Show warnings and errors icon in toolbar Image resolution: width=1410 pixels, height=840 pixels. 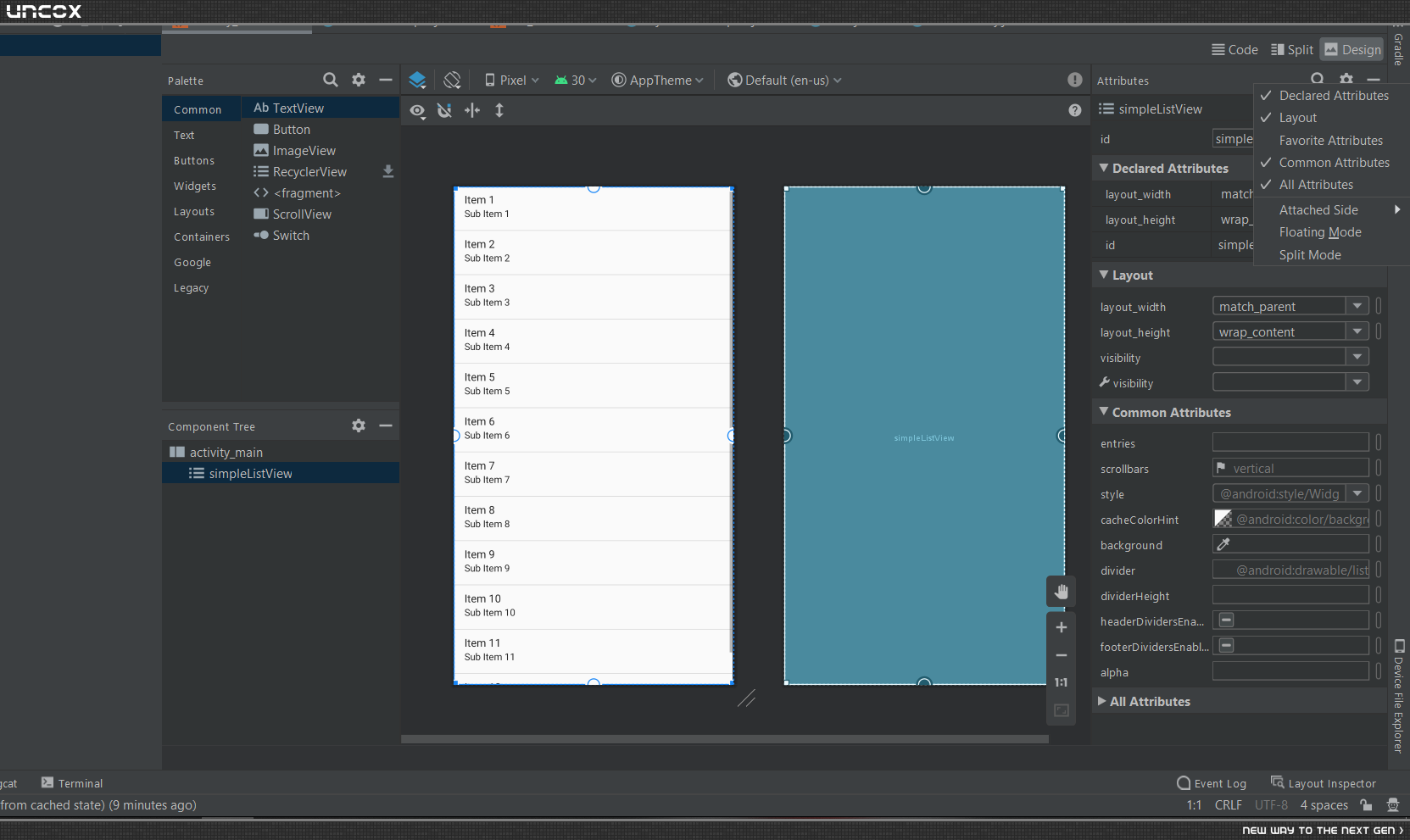pyautogui.click(x=1075, y=80)
